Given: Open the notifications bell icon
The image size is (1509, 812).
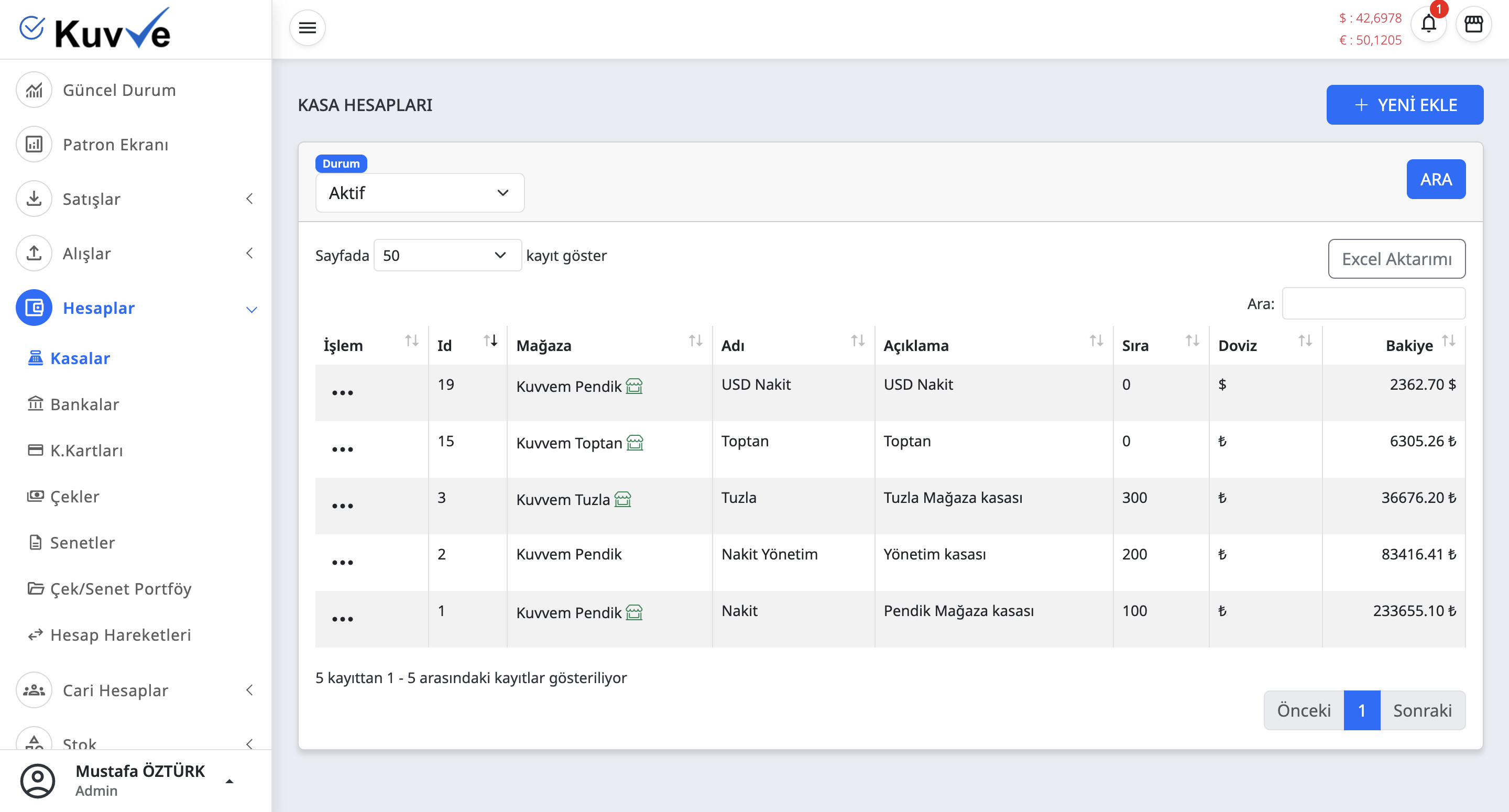Looking at the screenshot, I should pos(1428,24).
